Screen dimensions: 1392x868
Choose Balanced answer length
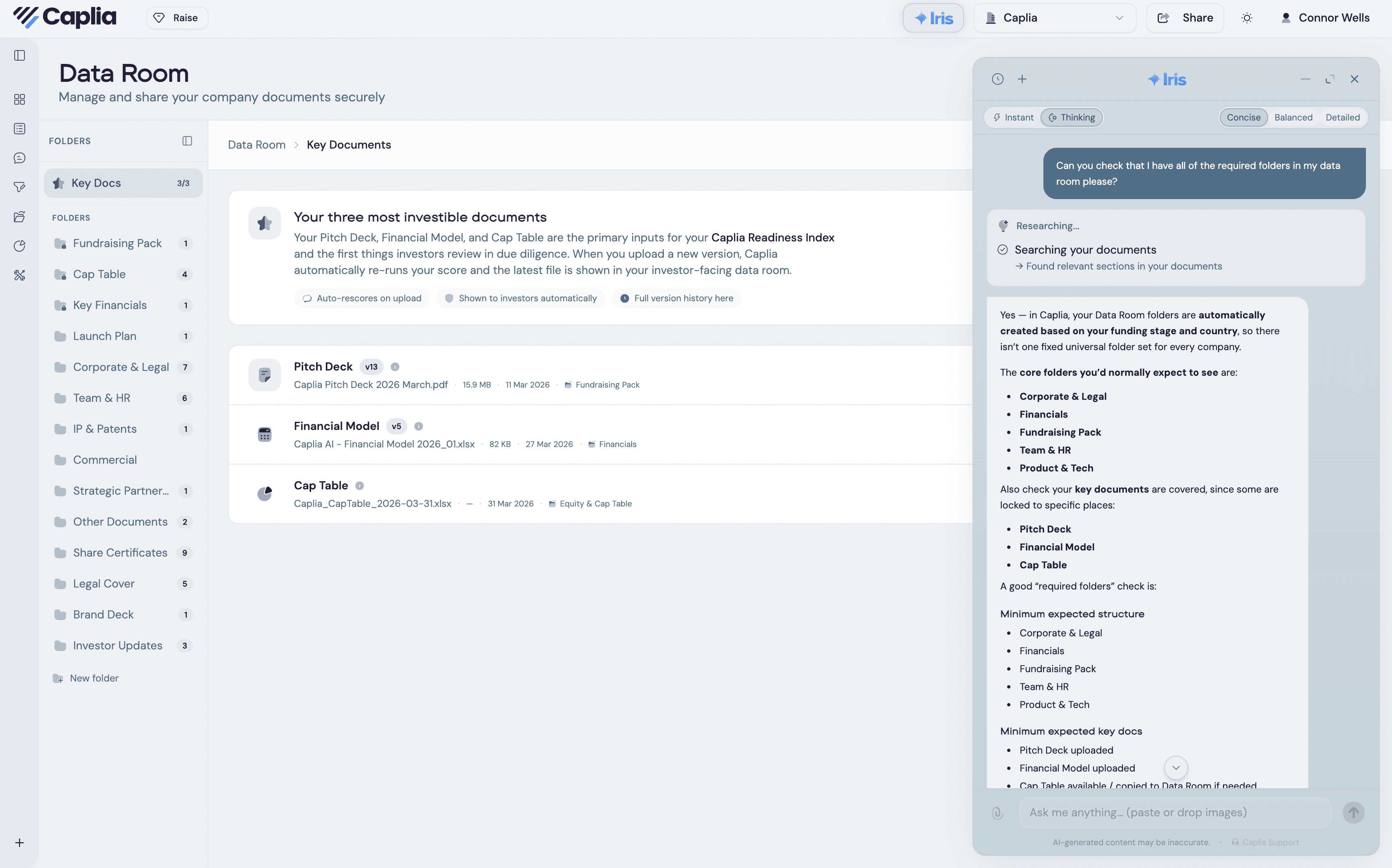point(1293,118)
